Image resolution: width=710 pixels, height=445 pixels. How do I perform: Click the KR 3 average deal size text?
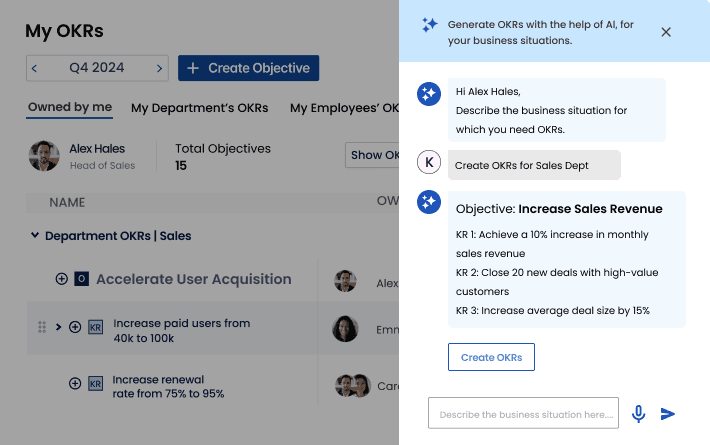553,311
